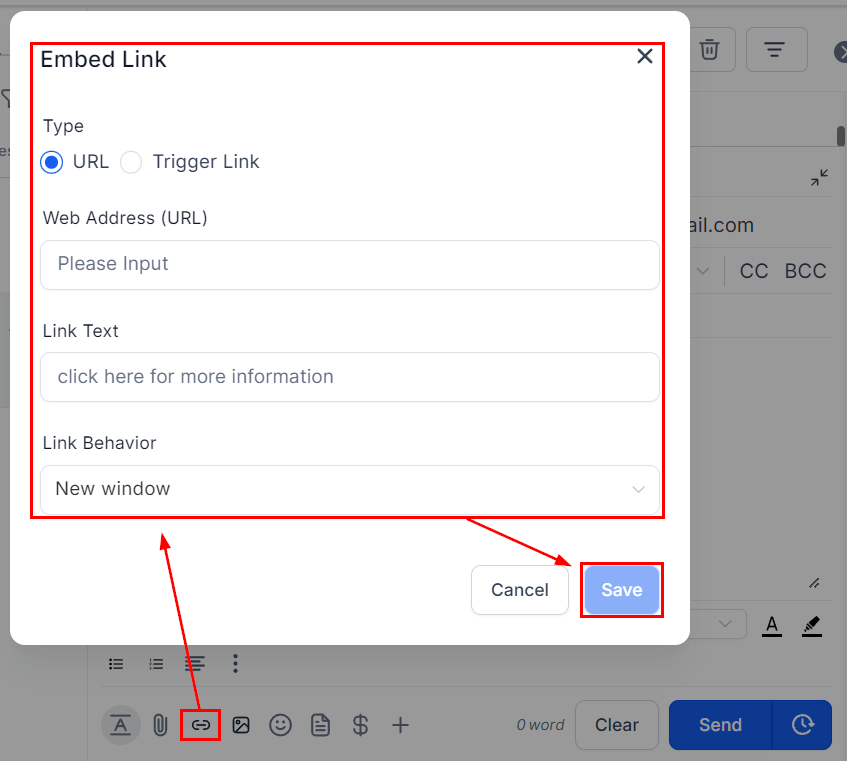
Task: Schedule send with clock icon
Action: [803, 725]
